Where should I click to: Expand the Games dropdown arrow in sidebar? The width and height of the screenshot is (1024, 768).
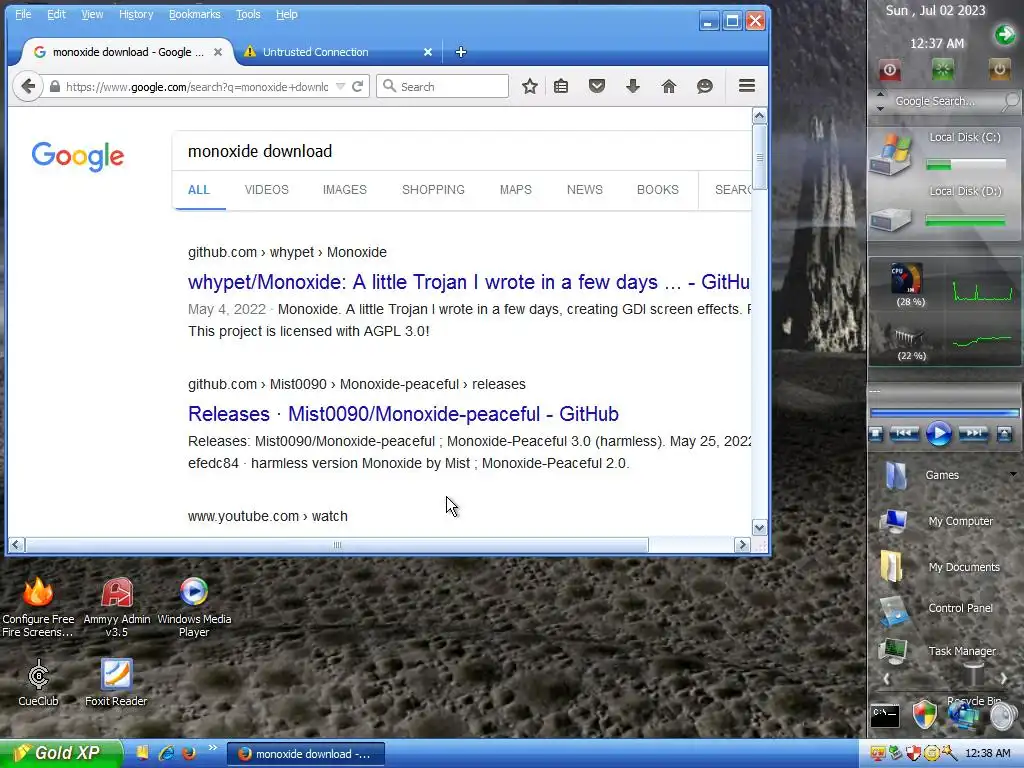point(1013,475)
